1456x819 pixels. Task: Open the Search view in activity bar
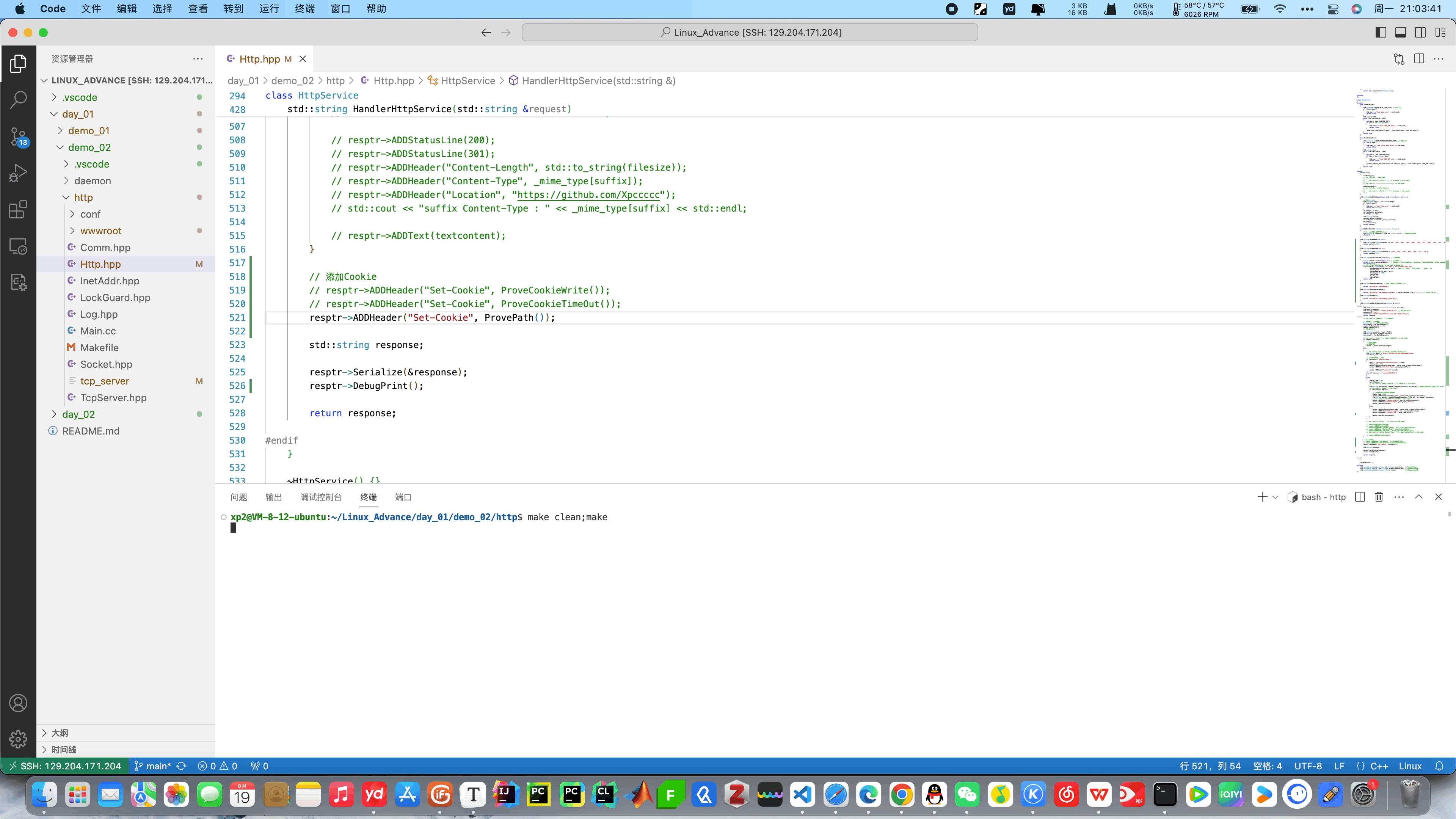(18, 99)
